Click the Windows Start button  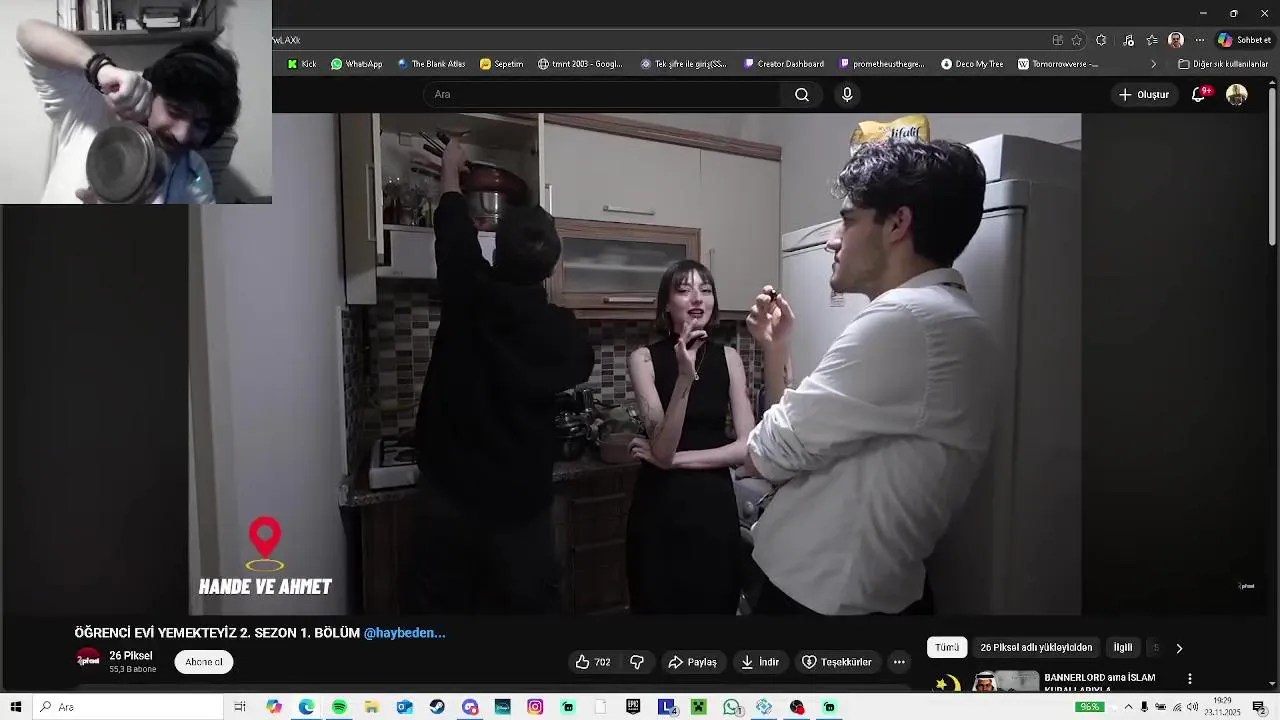[16, 707]
